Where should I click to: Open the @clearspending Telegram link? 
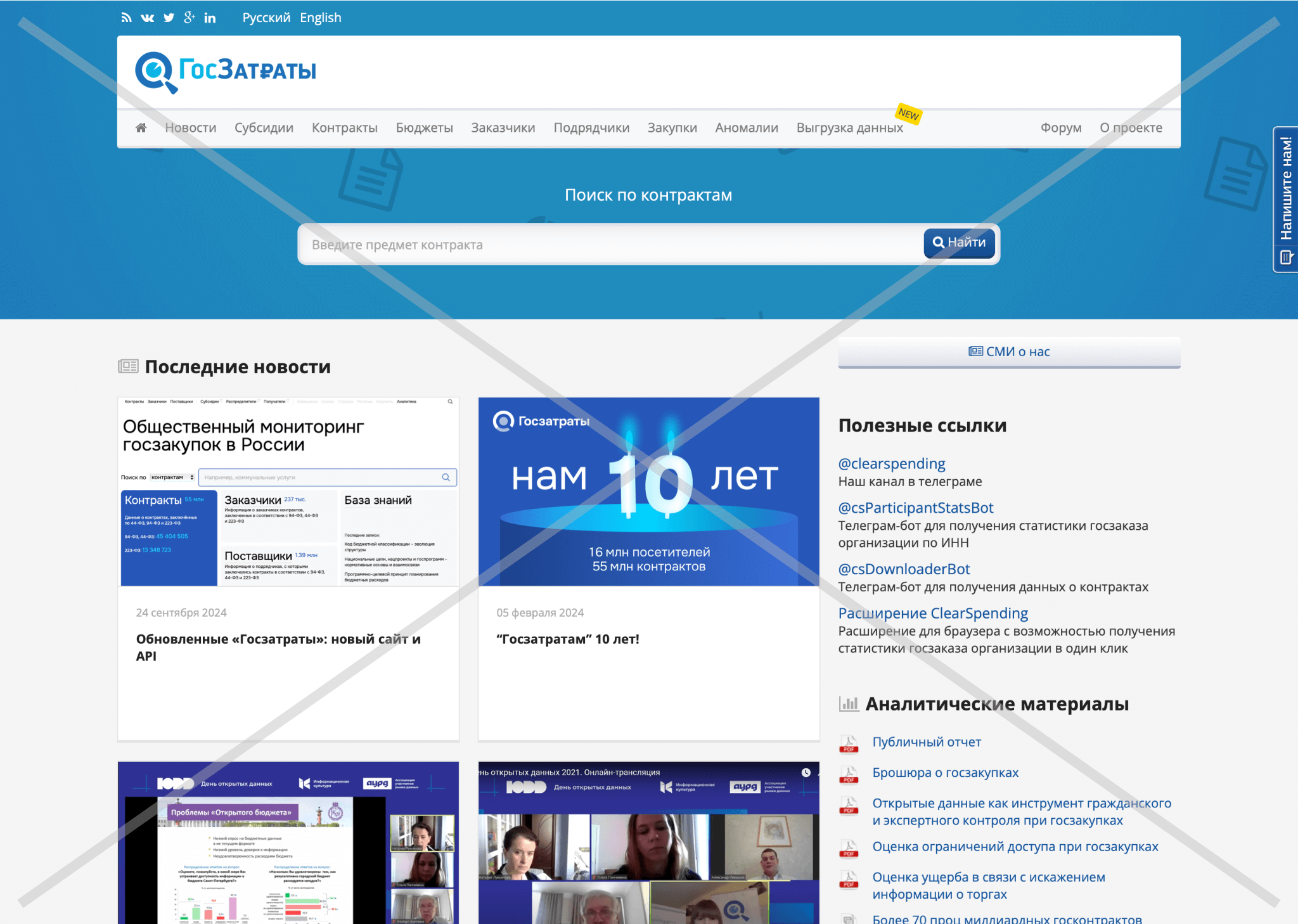891,464
